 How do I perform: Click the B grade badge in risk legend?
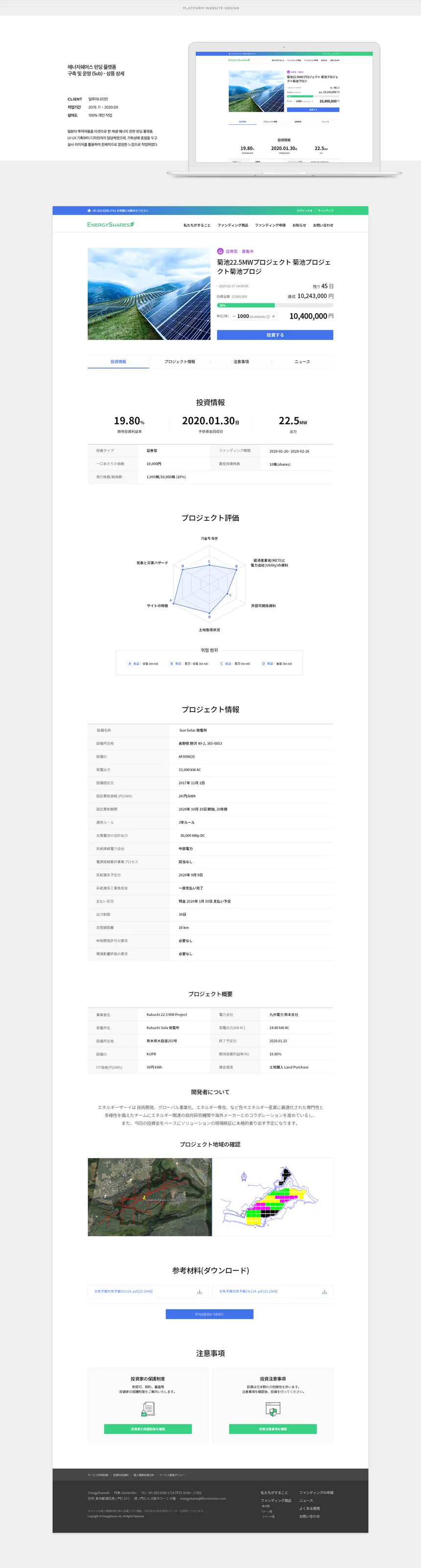(172, 664)
